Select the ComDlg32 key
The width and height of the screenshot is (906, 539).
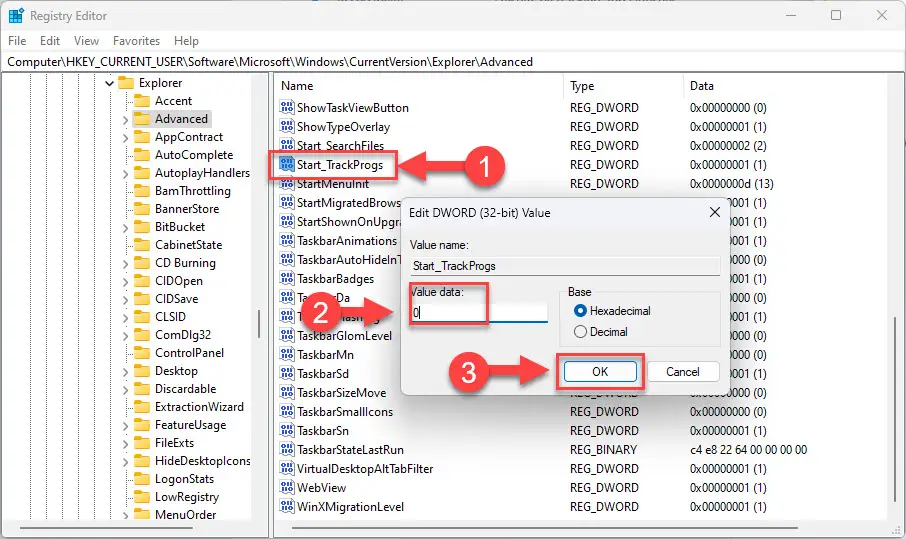pyautogui.click(x=183, y=335)
